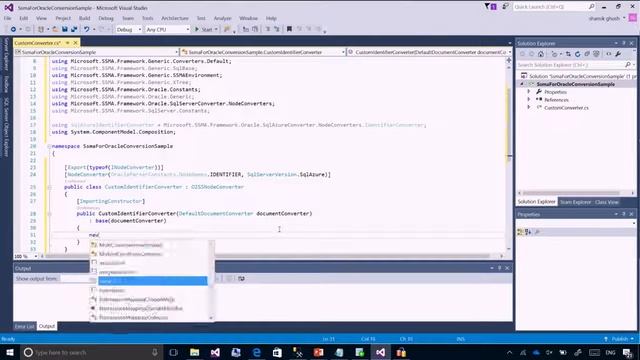Click the PowerPoint taskbar icon

[x=318, y=352]
